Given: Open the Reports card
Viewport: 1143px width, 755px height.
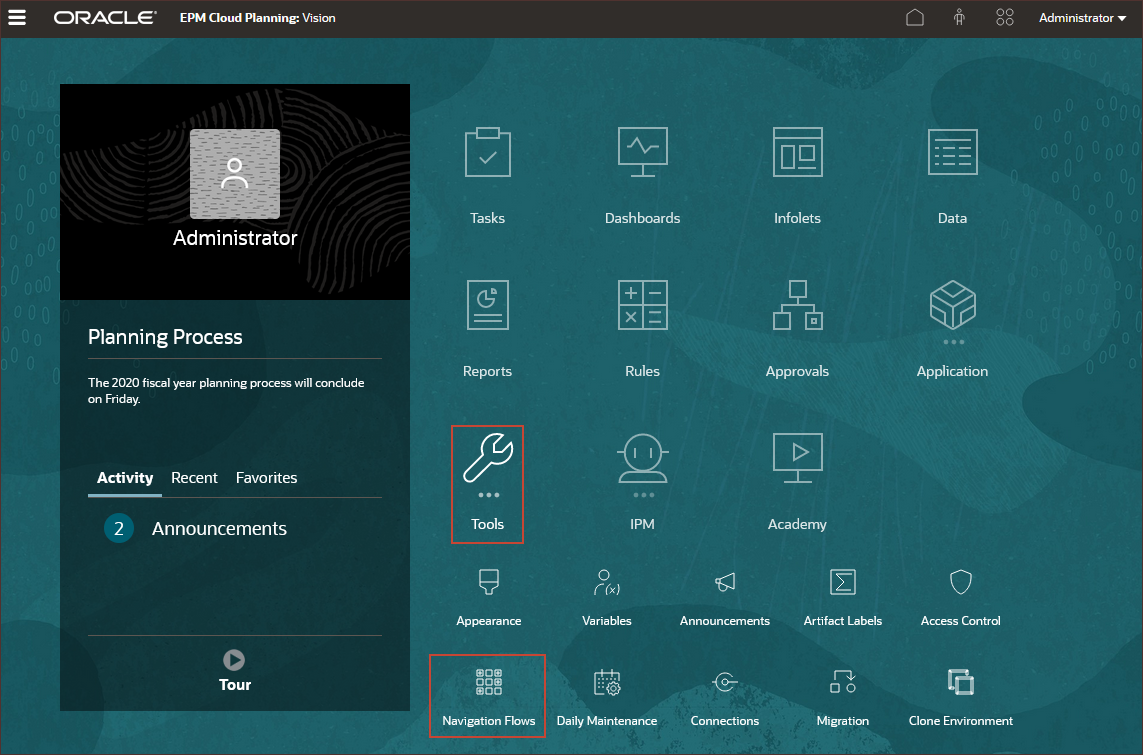Looking at the screenshot, I should pos(488,329).
